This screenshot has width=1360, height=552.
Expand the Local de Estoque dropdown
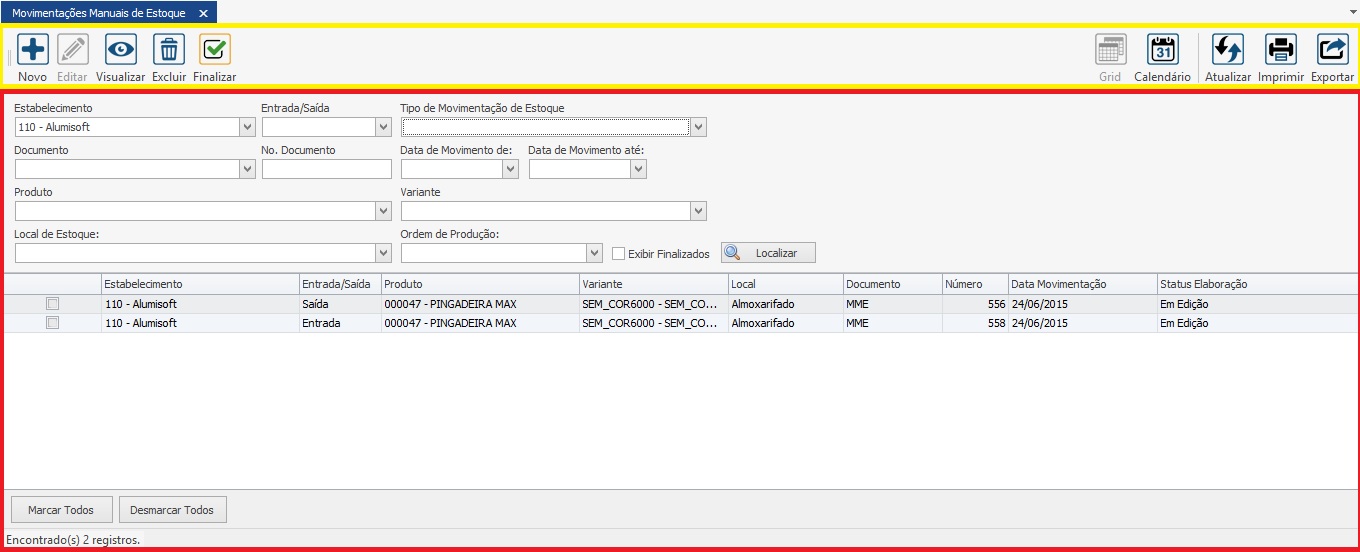tap(383, 253)
